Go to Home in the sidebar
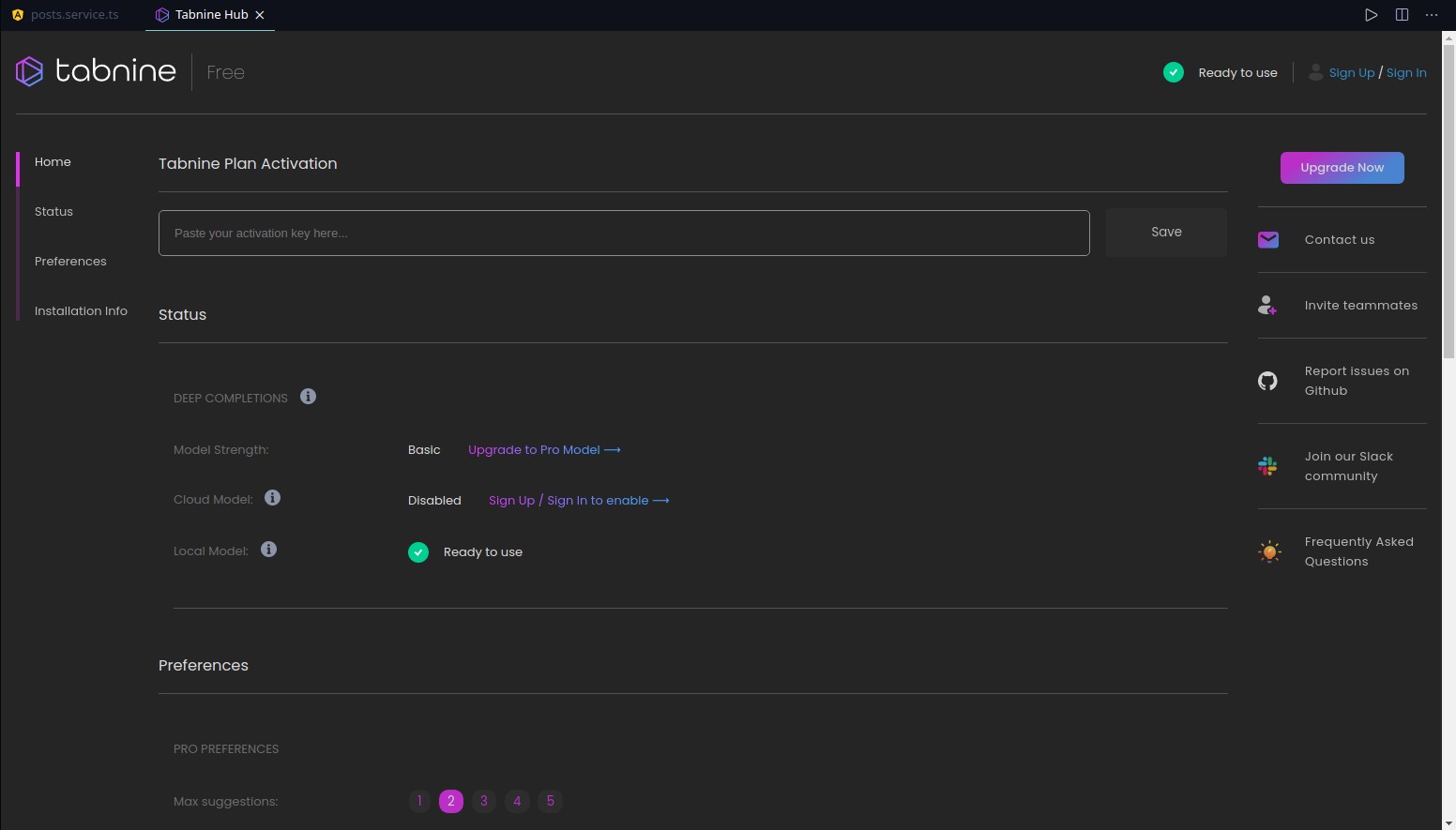The width and height of the screenshot is (1456, 830). [x=53, y=162]
